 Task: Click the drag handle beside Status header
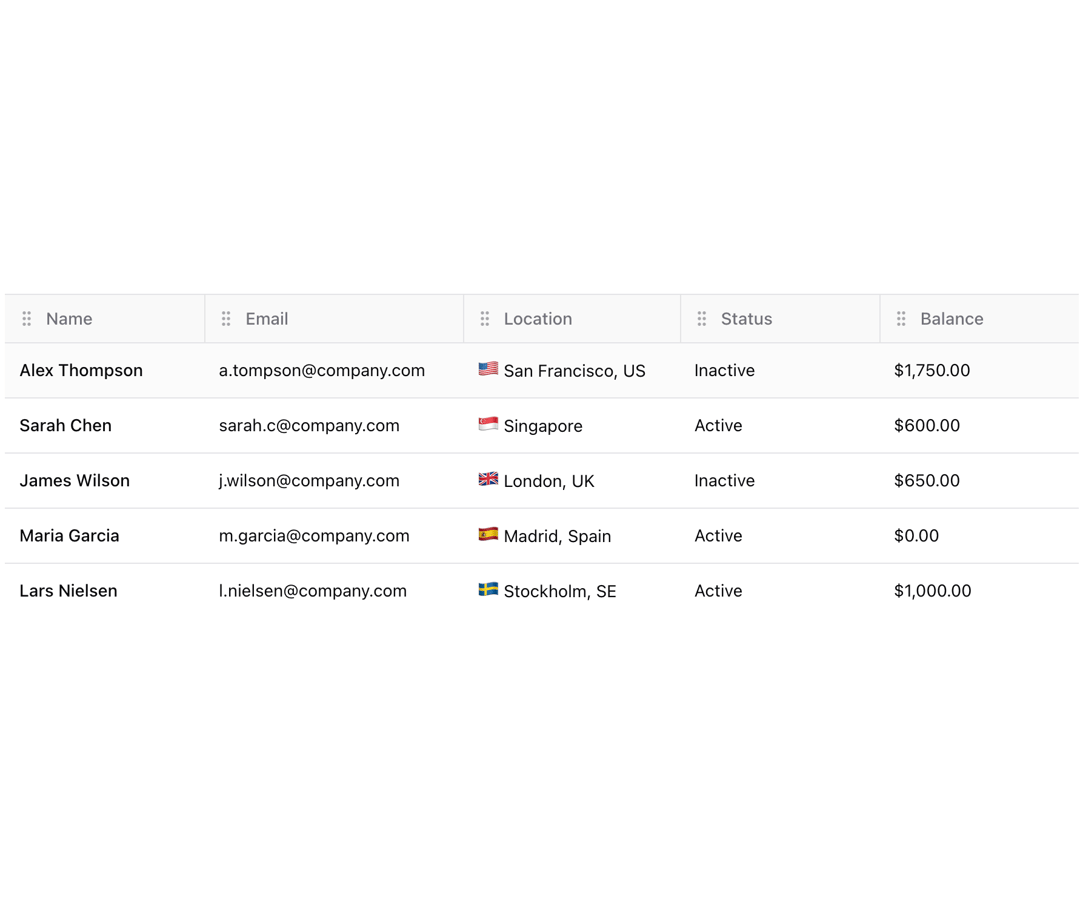click(702, 319)
